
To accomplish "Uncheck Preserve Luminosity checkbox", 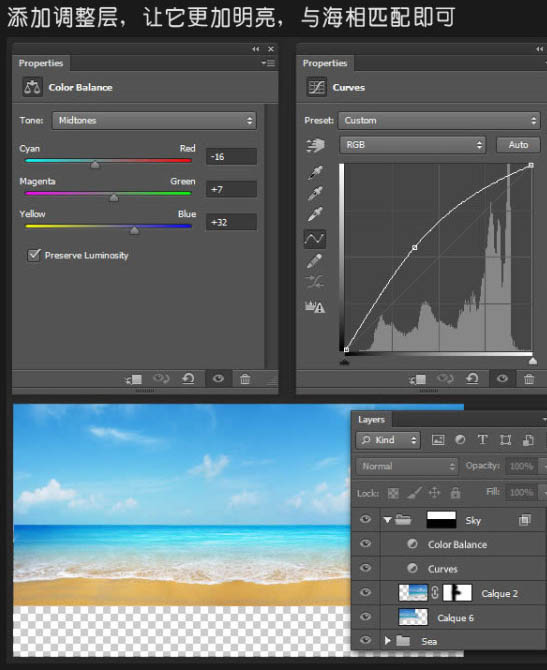I will coord(34,255).
